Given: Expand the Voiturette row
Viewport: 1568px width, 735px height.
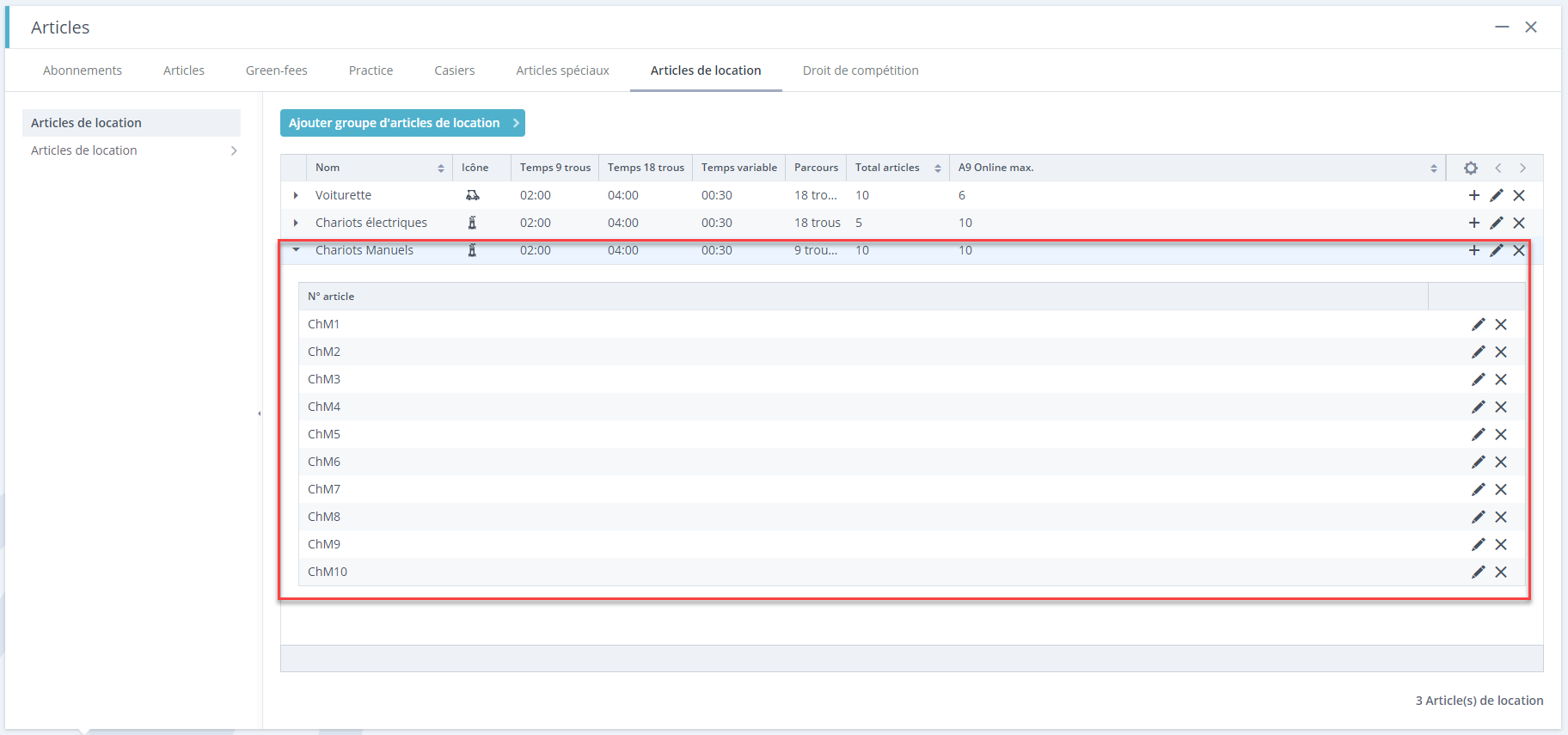Looking at the screenshot, I should click(x=296, y=195).
